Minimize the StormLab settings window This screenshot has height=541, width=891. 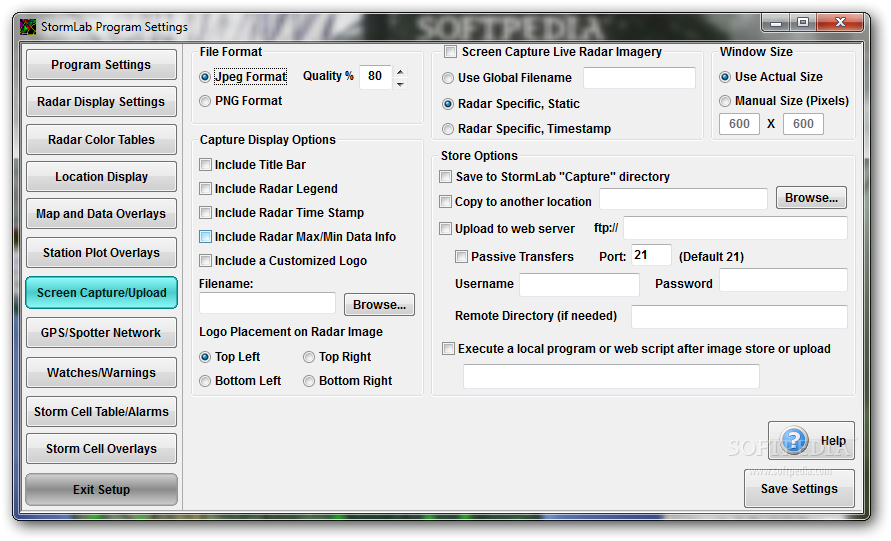pyautogui.click(x=776, y=23)
